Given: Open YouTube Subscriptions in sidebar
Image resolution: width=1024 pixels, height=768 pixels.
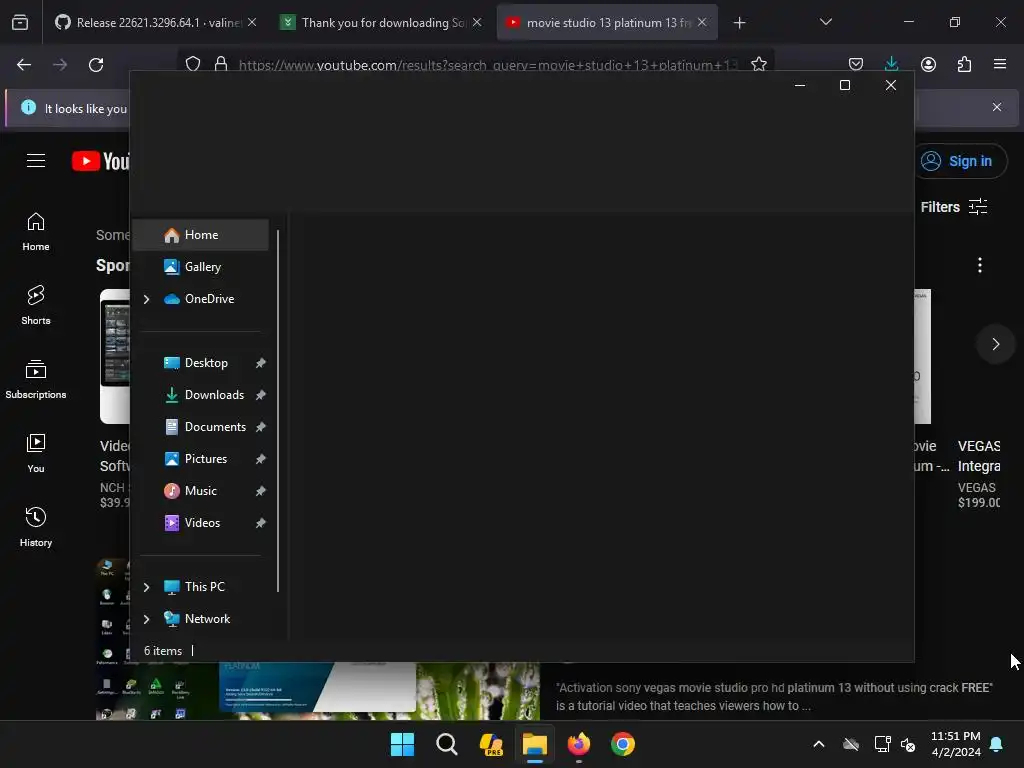Looking at the screenshot, I should (36, 379).
